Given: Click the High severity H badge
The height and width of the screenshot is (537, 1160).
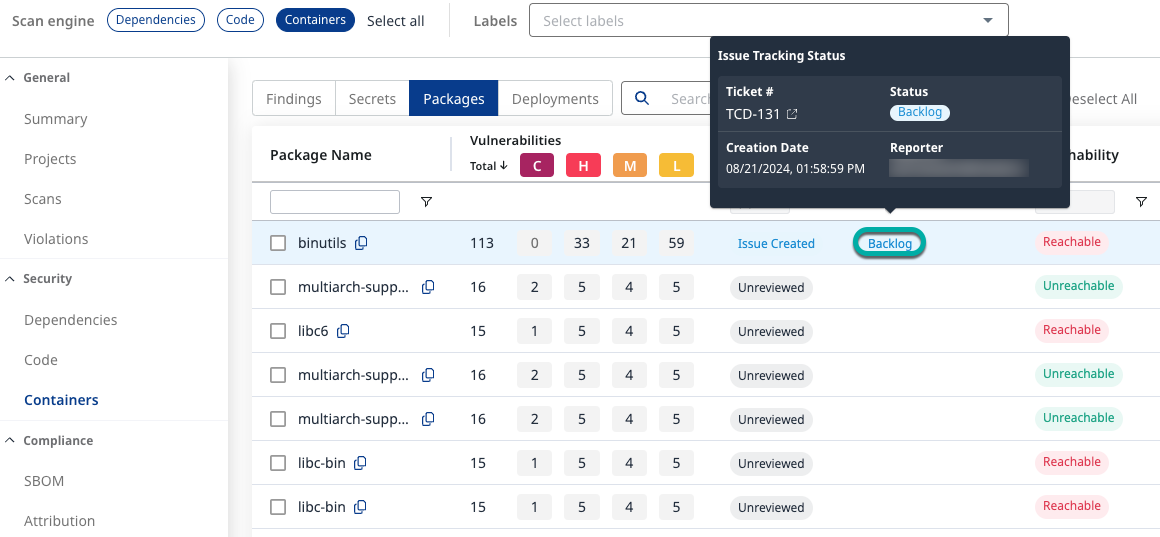Looking at the screenshot, I should [583, 166].
